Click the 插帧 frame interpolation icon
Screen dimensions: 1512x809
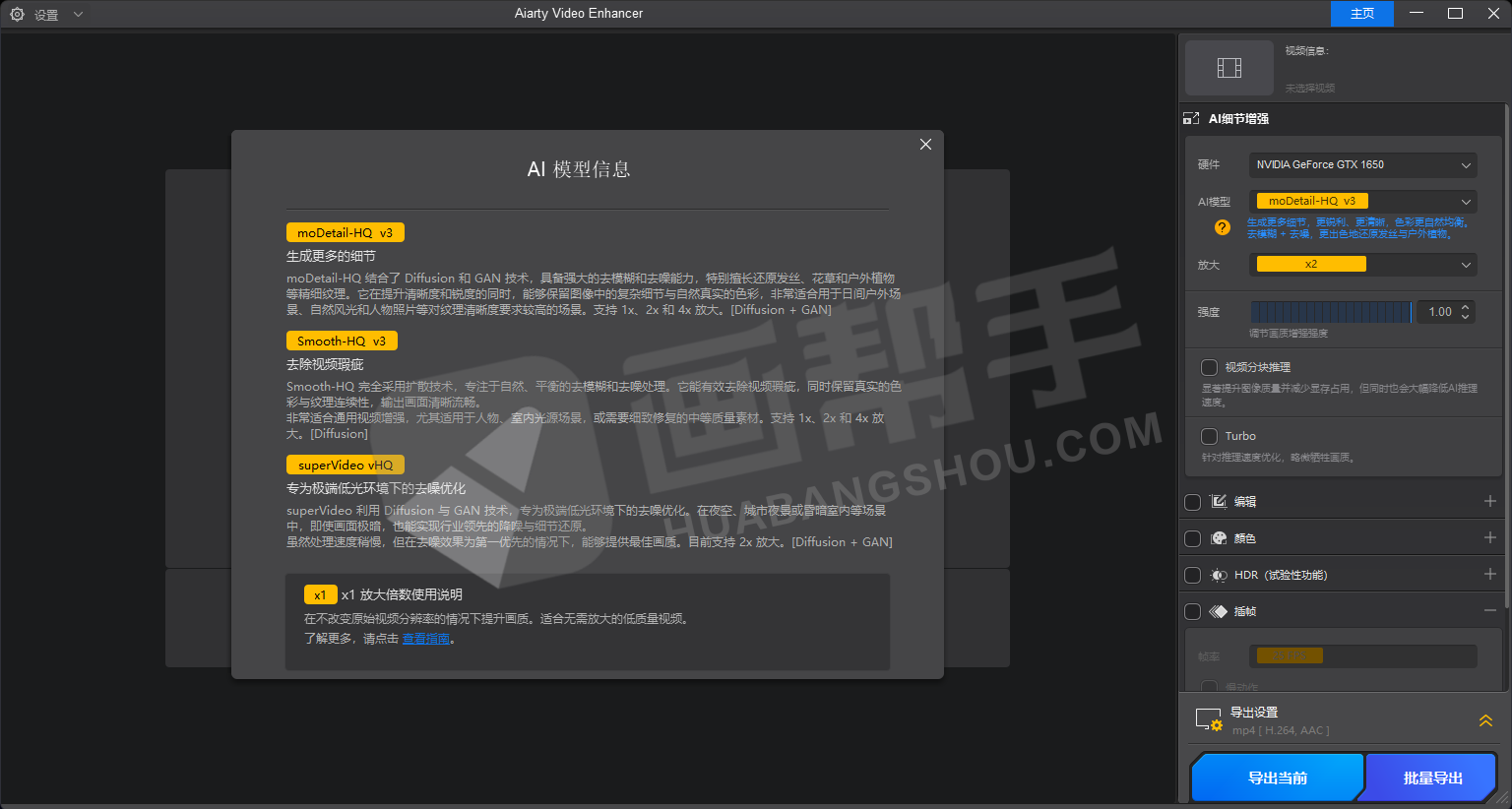pyautogui.click(x=1219, y=611)
